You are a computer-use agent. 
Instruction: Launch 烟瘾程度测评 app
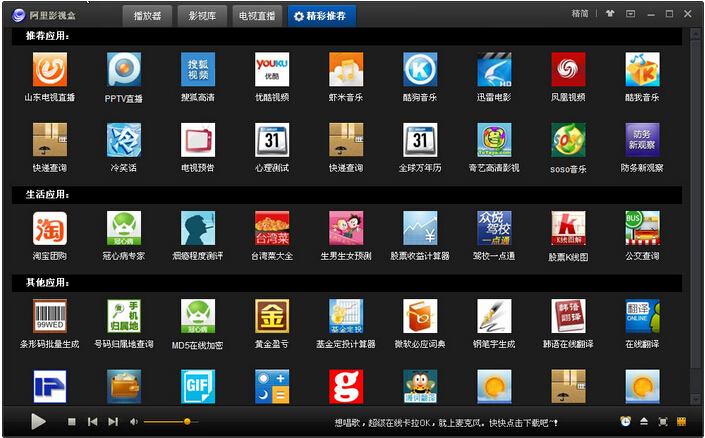[198, 228]
